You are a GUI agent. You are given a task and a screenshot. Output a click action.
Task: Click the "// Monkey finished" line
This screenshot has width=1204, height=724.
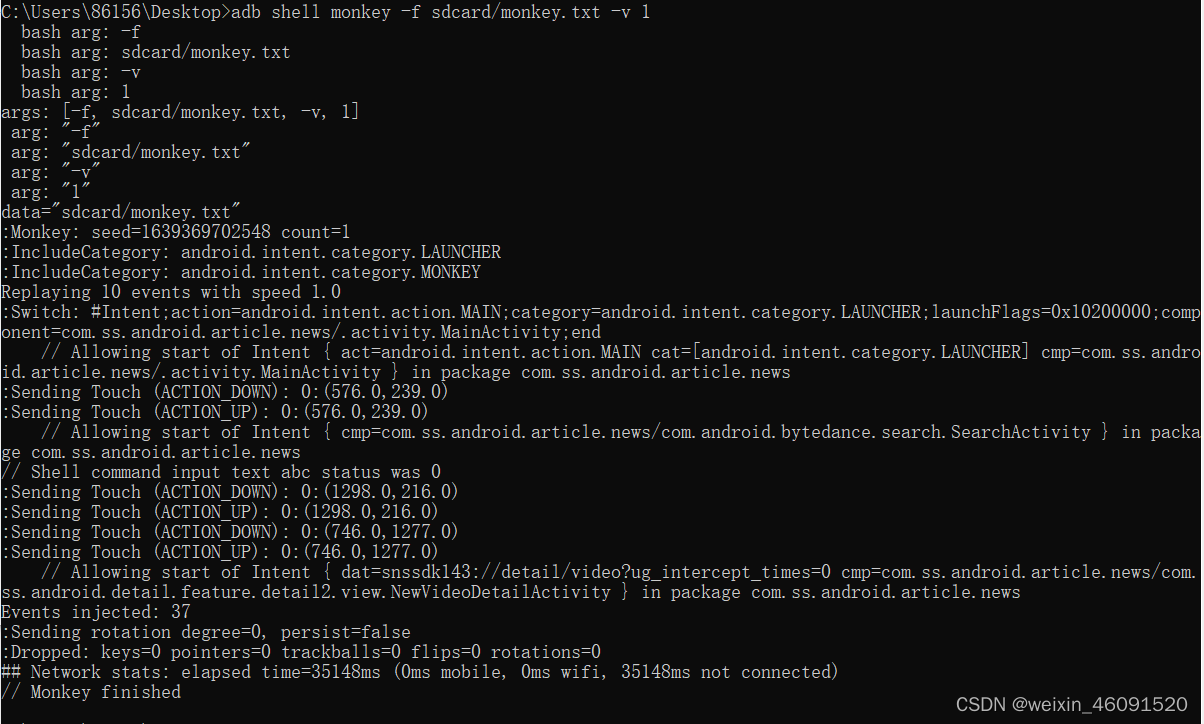pos(90,692)
